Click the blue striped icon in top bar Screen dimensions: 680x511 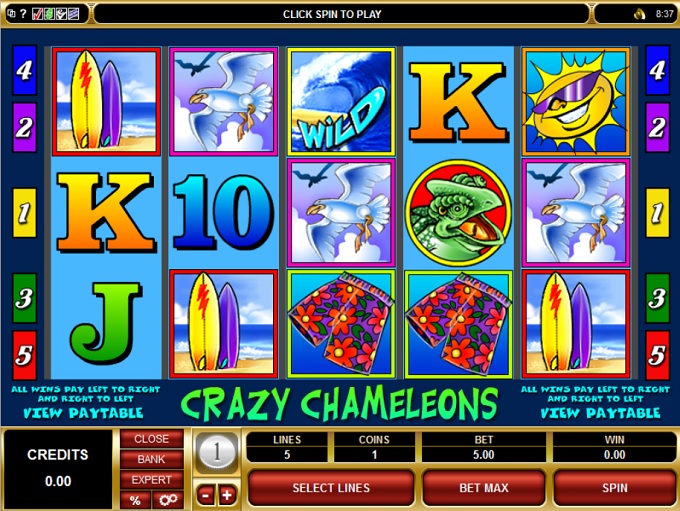[x=73, y=14]
